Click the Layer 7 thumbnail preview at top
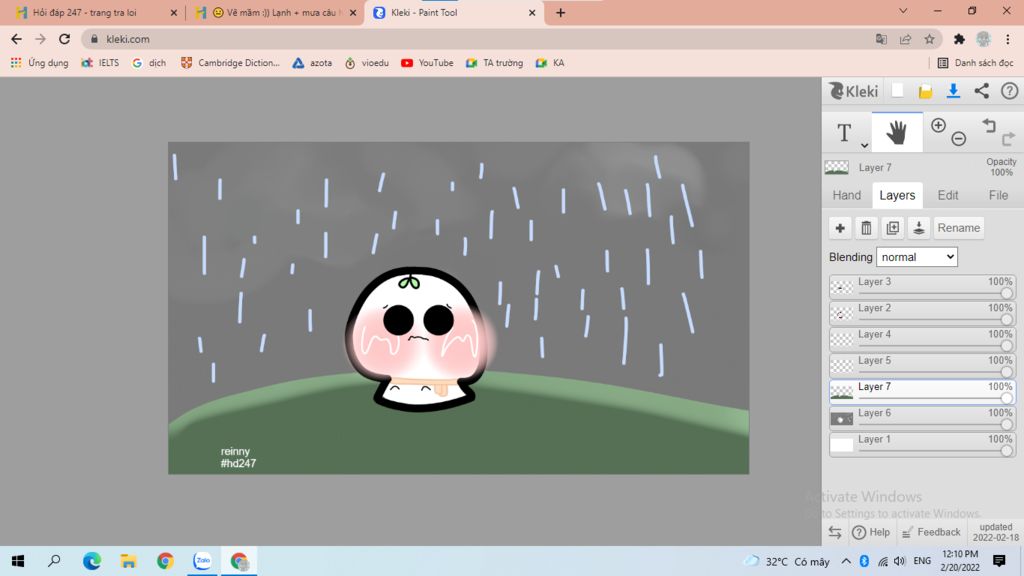 click(x=837, y=167)
